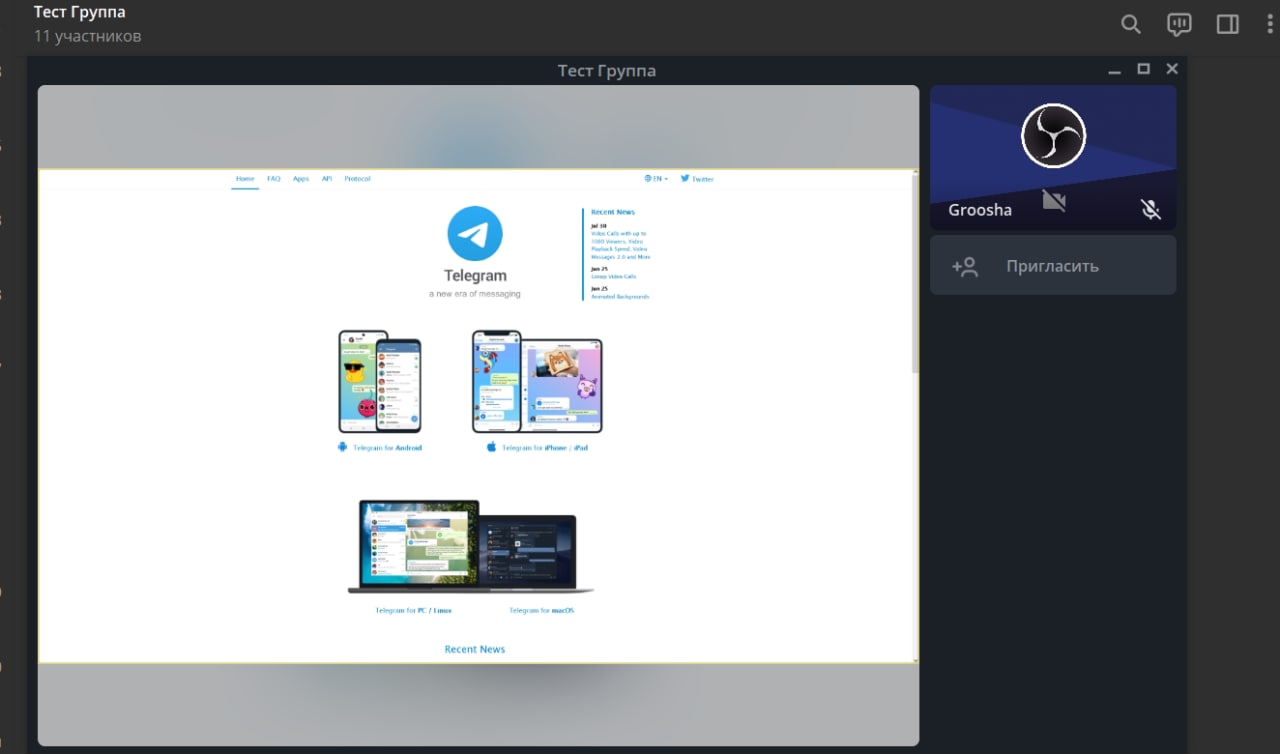Open the Group Video Calls news link
The width and height of the screenshot is (1280, 754).
click(613, 276)
